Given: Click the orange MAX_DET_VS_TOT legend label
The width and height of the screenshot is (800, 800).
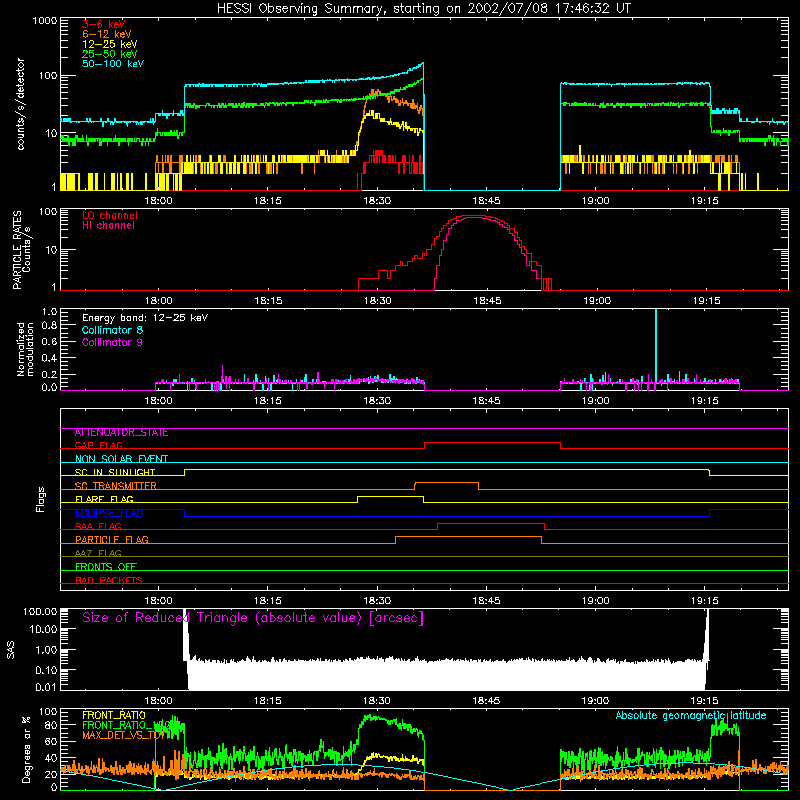Looking at the screenshot, I should [x=123, y=735].
